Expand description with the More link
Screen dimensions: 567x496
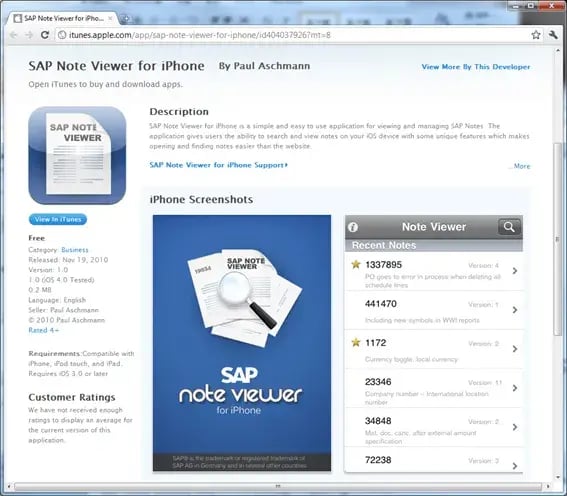[520, 166]
